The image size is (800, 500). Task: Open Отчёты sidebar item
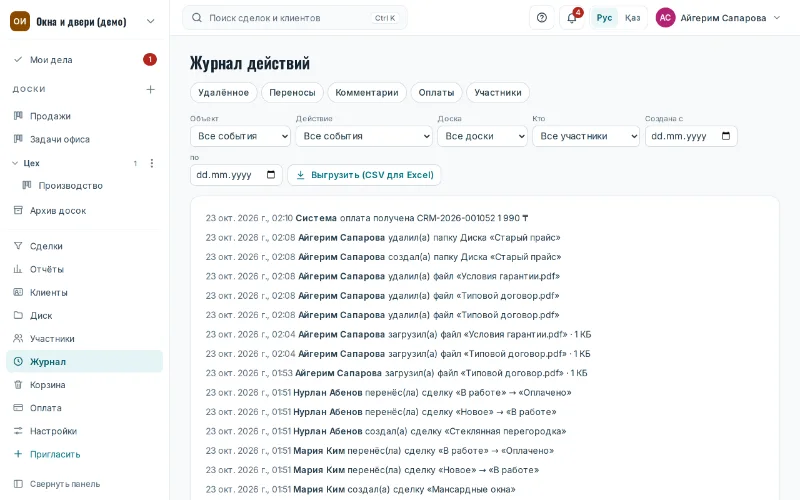tap(85, 269)
